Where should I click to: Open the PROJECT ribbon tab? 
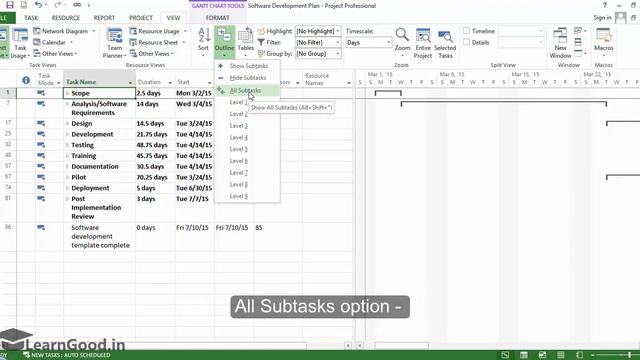tap(140, 18)
